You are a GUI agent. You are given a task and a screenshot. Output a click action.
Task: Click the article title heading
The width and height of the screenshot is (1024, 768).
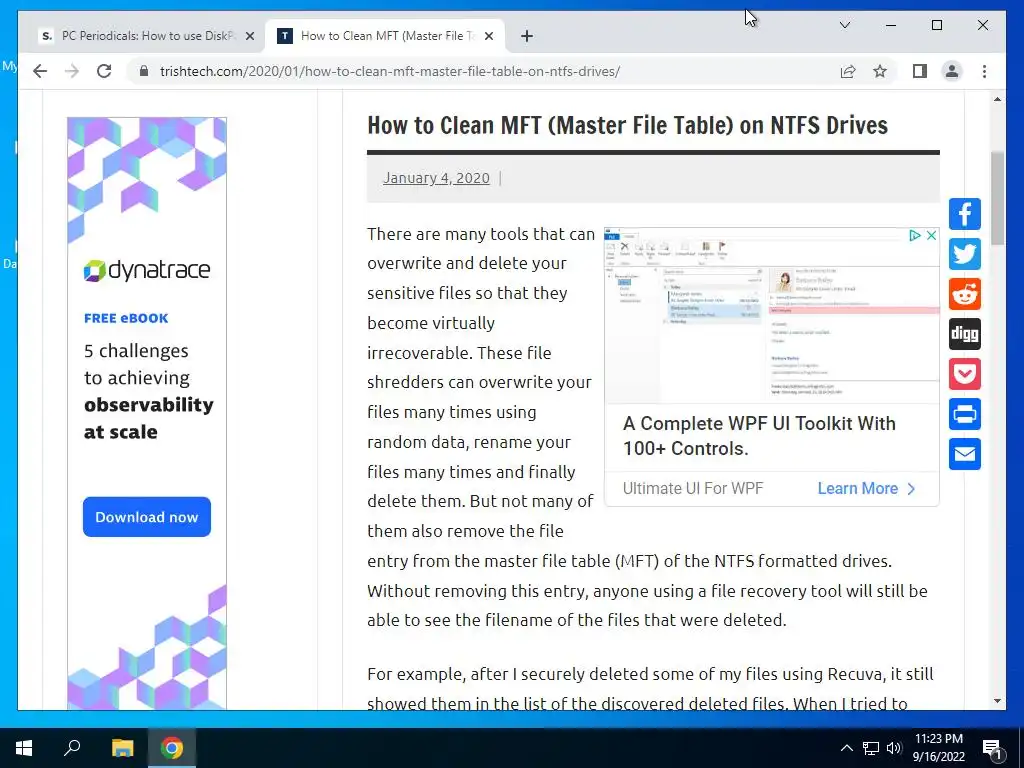[x=627, y=125]
